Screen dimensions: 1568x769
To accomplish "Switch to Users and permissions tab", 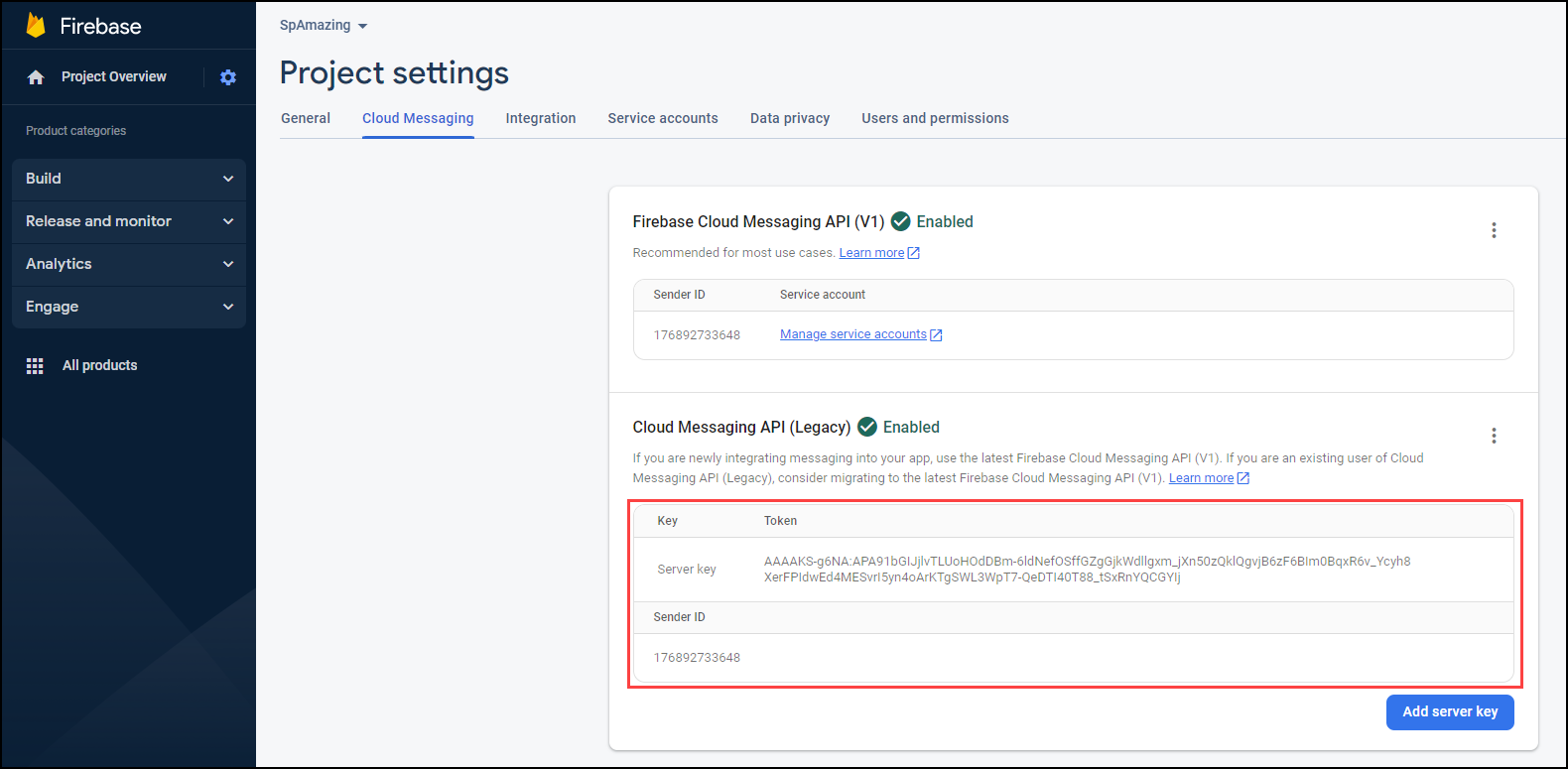I will [x=935, y=118].
